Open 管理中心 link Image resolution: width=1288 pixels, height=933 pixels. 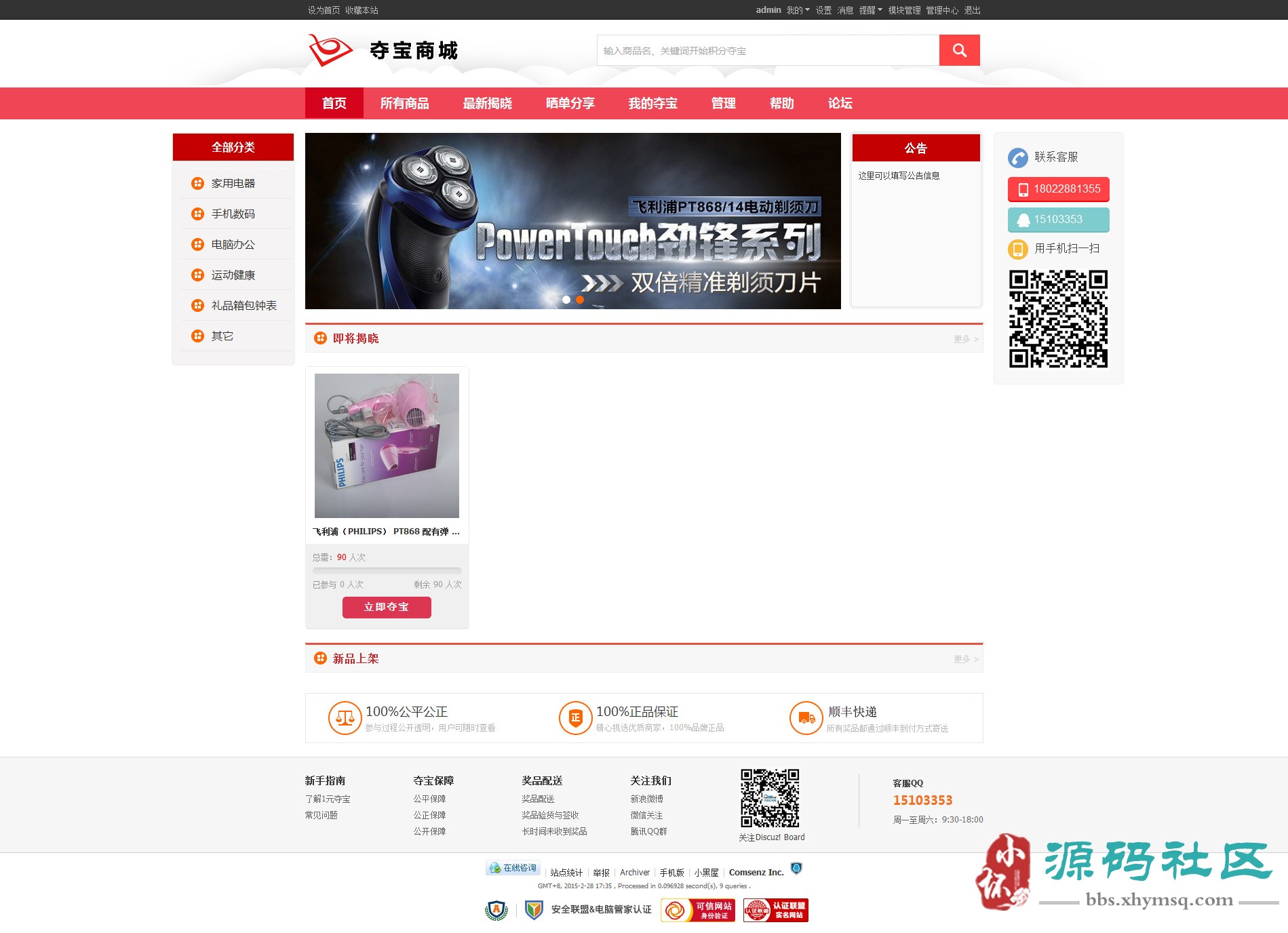coord(942,10)
